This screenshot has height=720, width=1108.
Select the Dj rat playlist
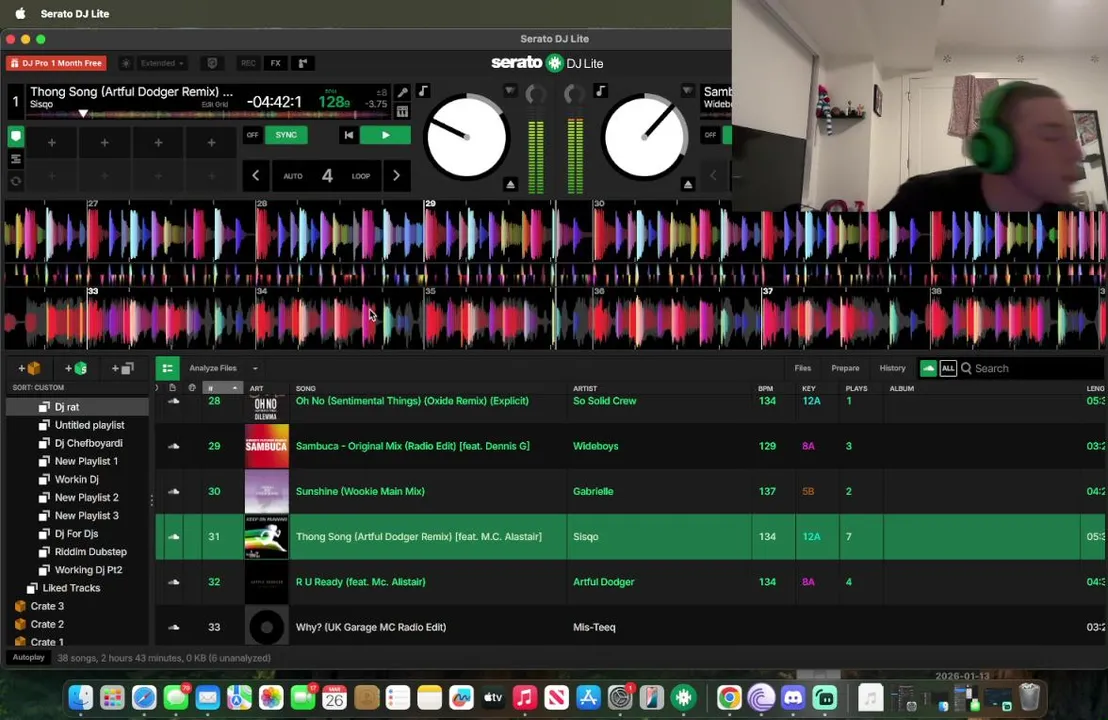[78, 407]
